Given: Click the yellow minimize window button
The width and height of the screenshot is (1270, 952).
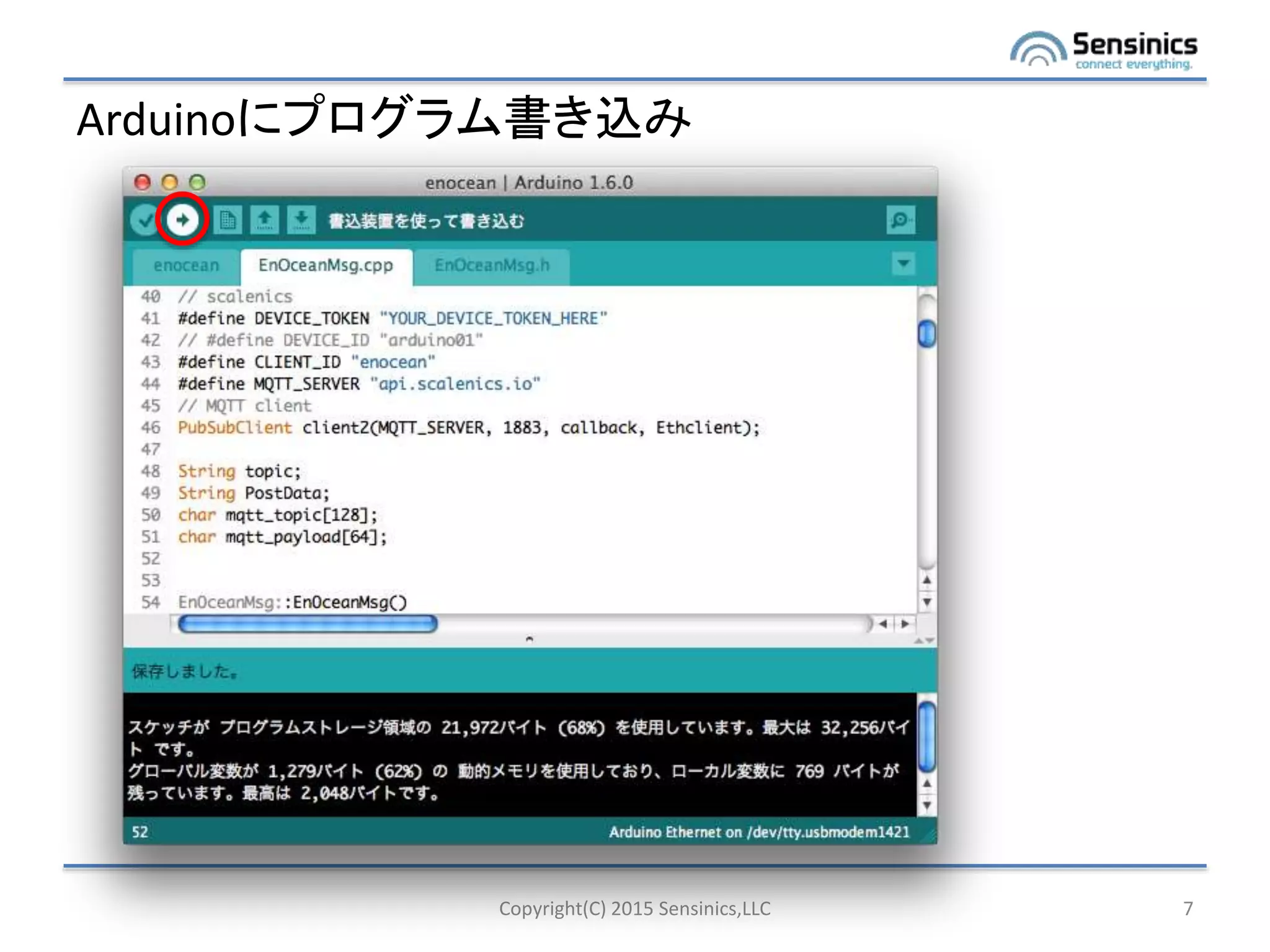Looking at the screenshot, I should (170, 182).
